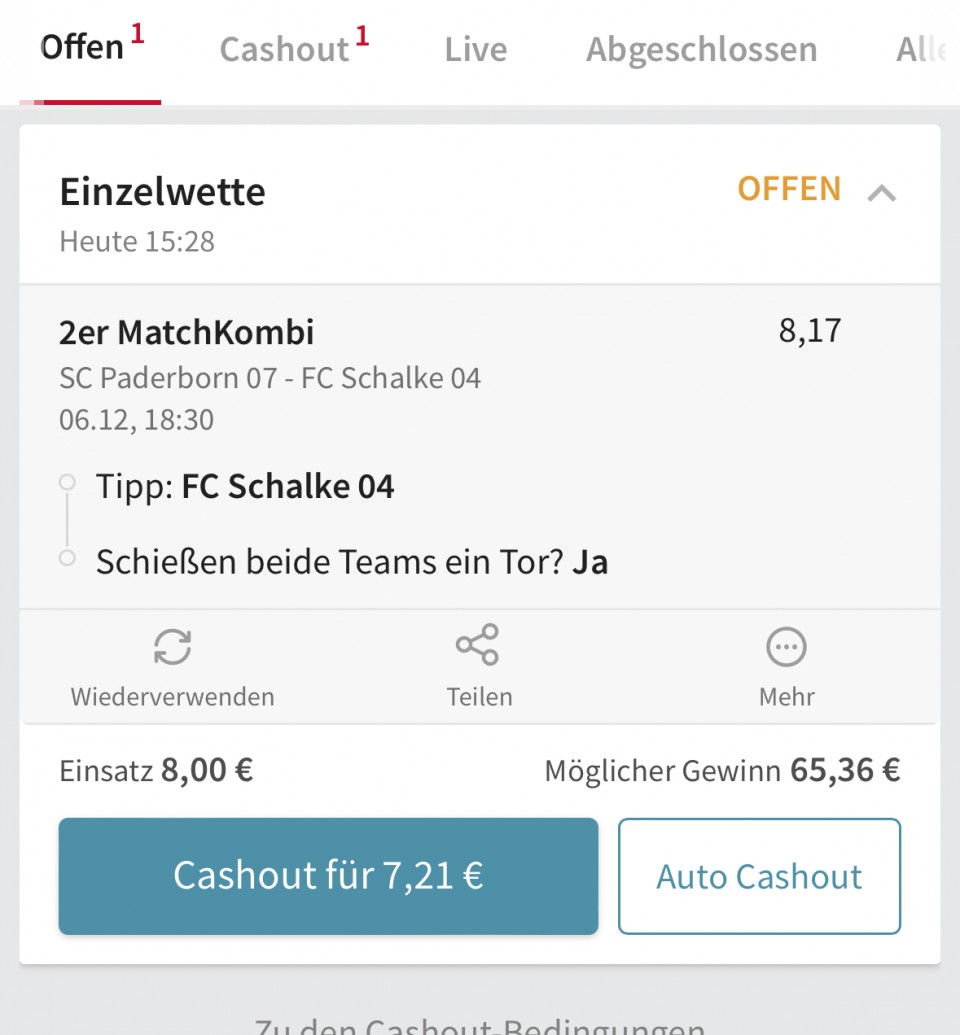Tap the Mehr label text
960x1035 pixels.
coord(786,697)
